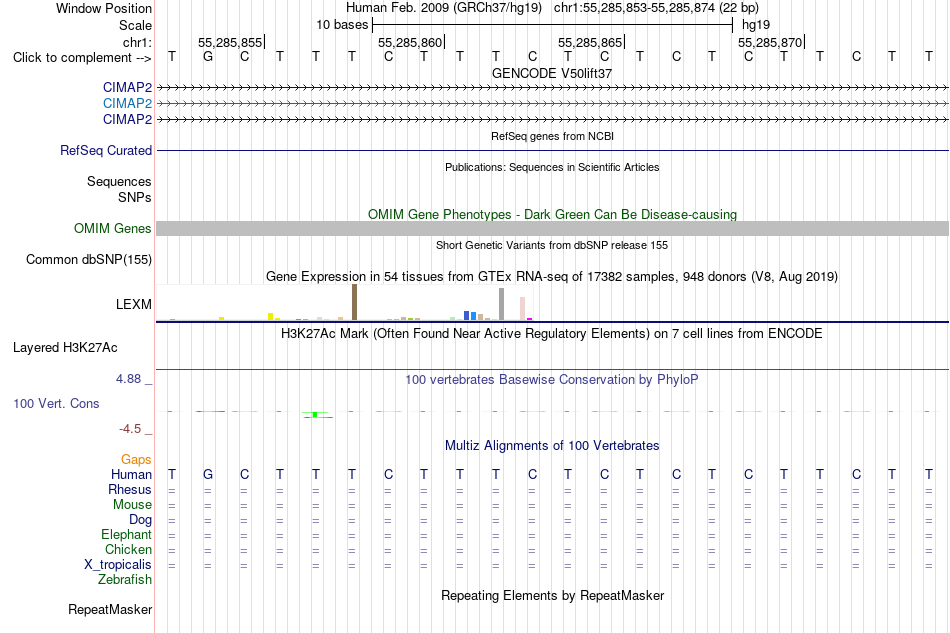Click the G base in the Human alignment row
The width and height of the screenshot is (950, 633).
click(208, 474)
